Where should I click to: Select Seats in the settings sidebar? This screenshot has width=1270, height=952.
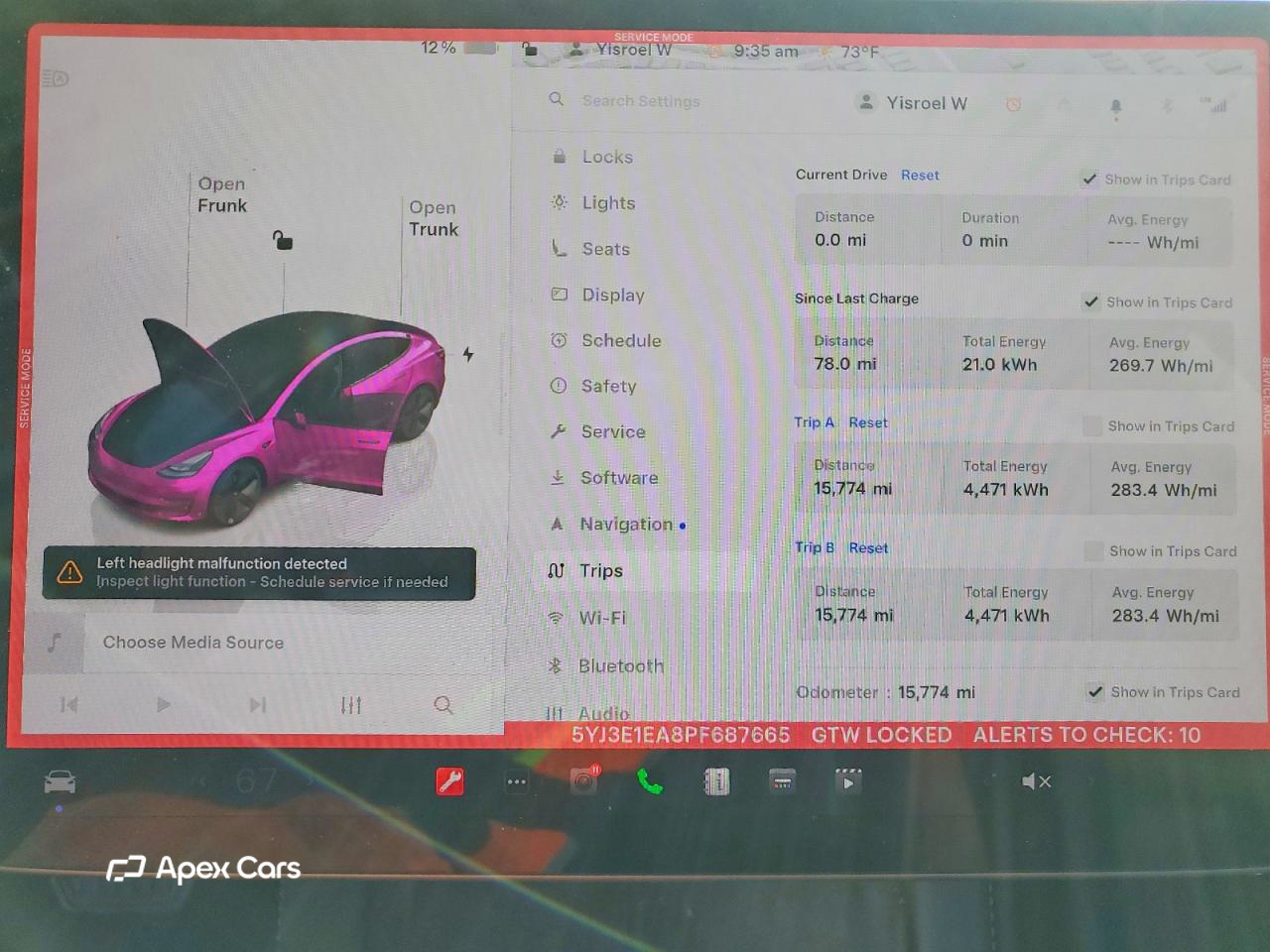coord(605,249)
